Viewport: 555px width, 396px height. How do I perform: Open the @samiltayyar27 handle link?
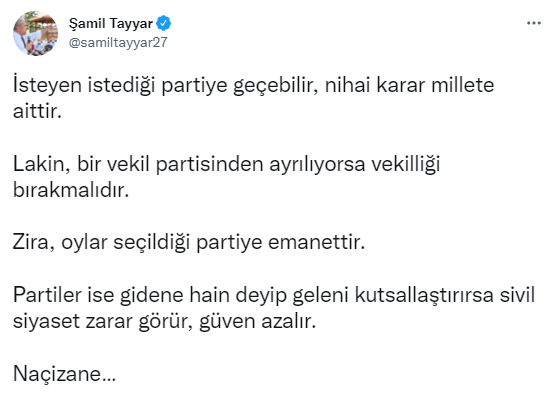118,42
